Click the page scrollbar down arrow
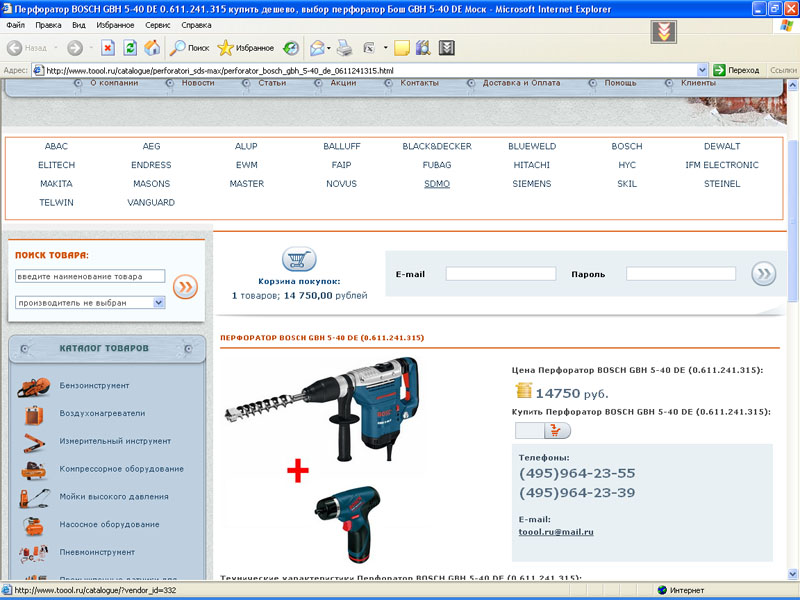The image size is (800, 600). 793,574
